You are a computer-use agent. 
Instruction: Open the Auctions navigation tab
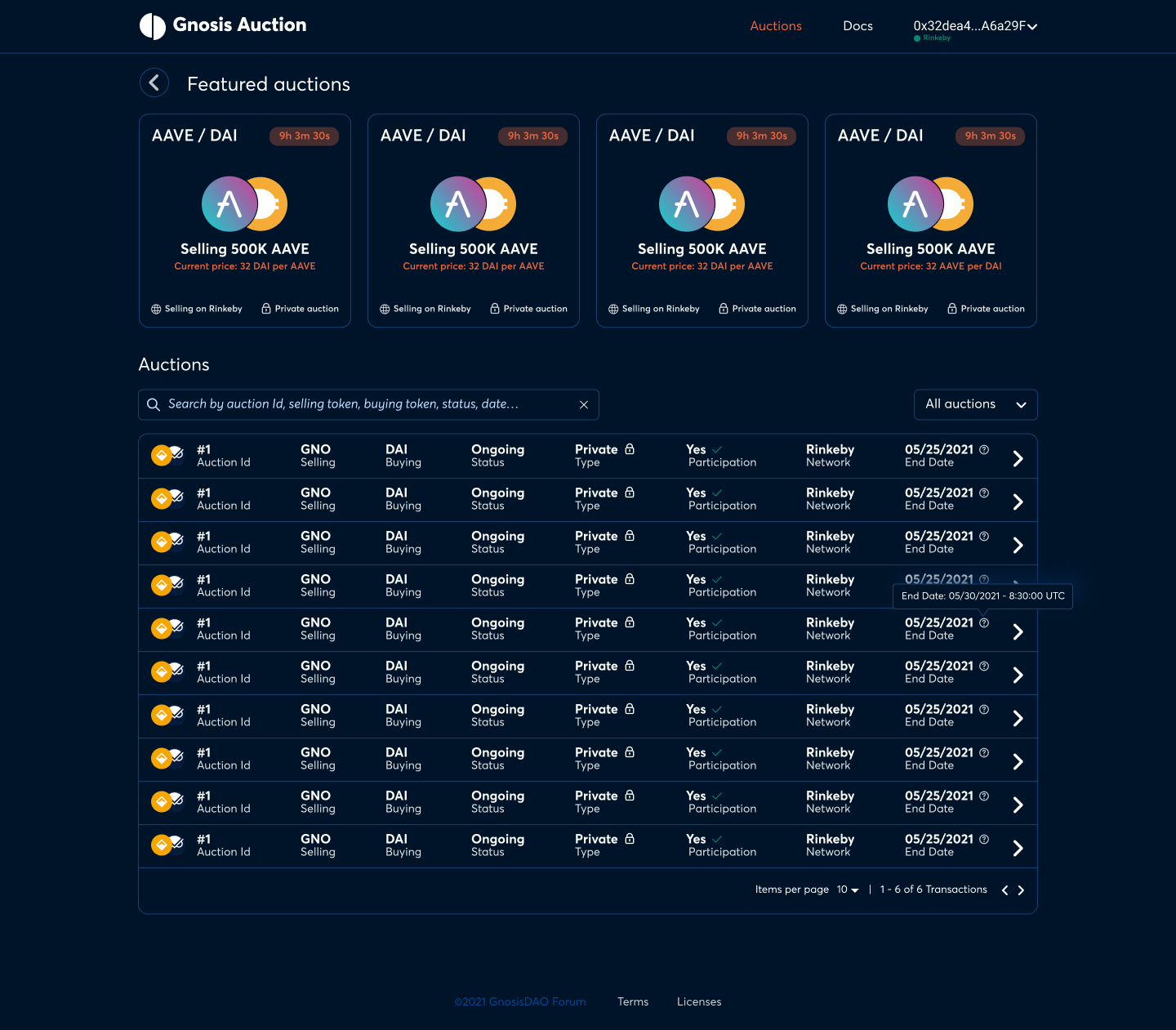coord(776,26)
